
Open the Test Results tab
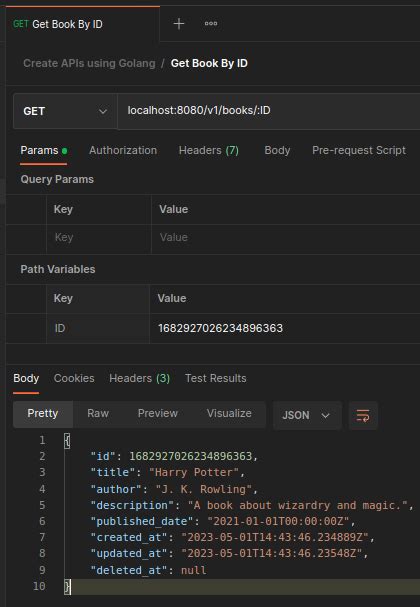[216, 378]
